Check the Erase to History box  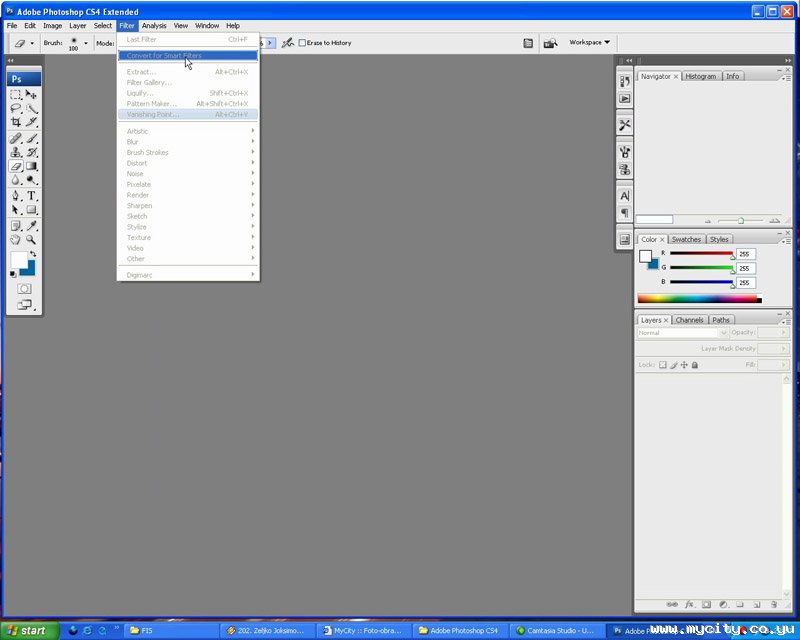click(302, 43)
